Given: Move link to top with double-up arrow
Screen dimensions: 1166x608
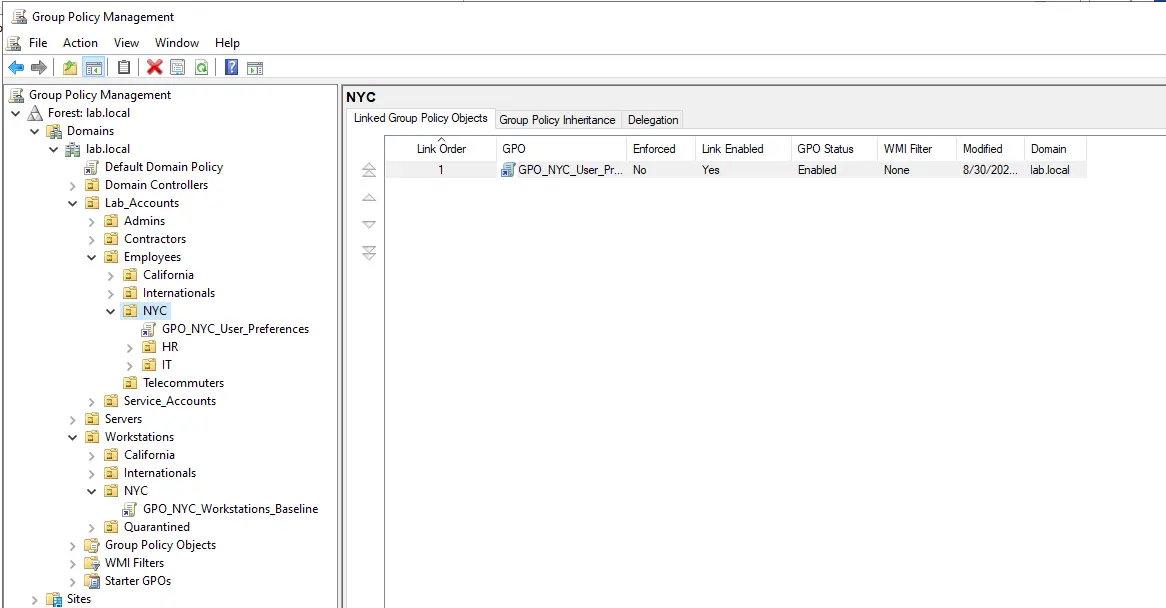Looking at the screenshot, I should click(x=369, y=170).
